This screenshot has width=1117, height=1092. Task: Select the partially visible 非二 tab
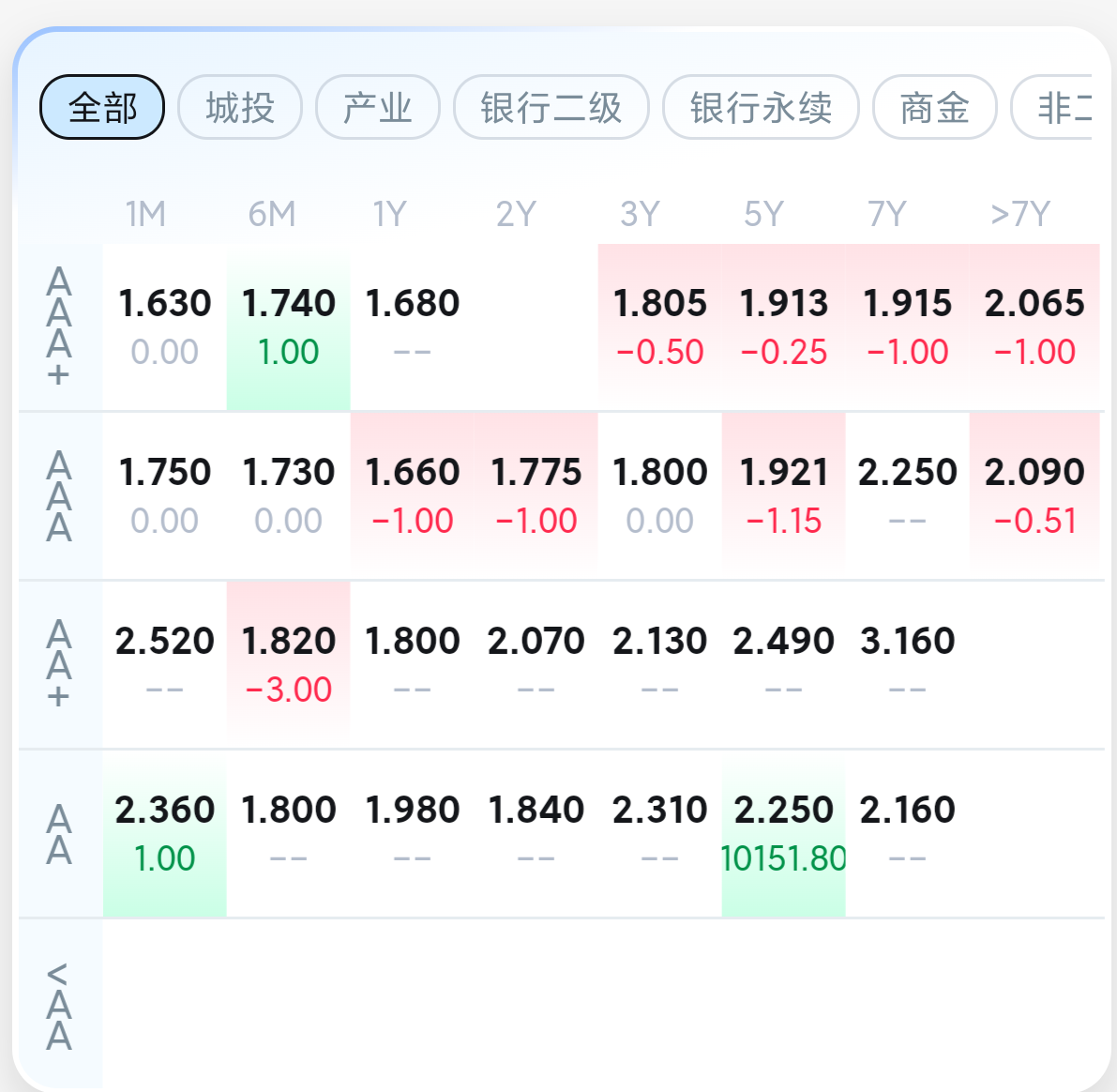tap(1054, 108)
